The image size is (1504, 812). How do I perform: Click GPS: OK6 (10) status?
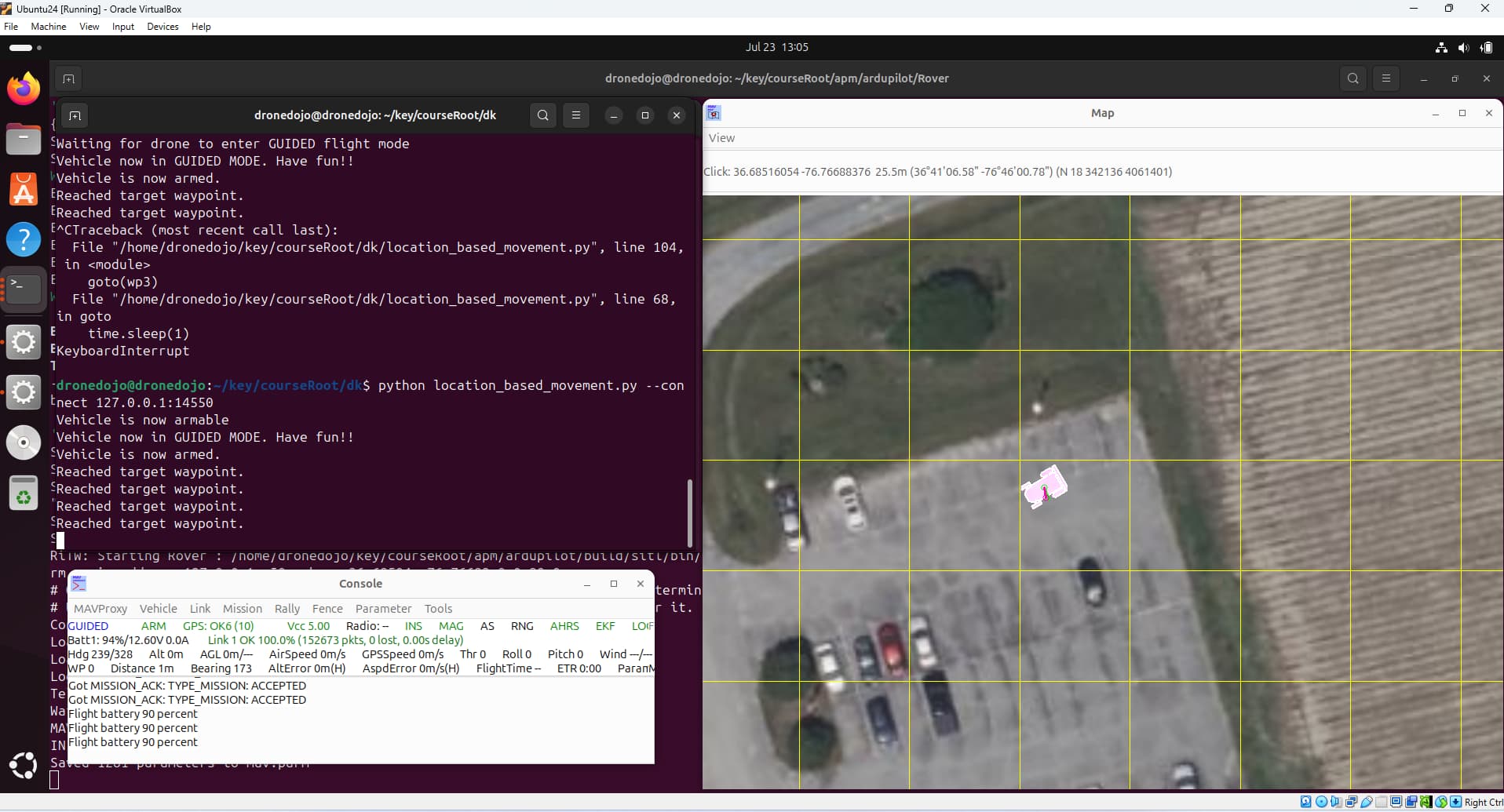coord(218,626)
